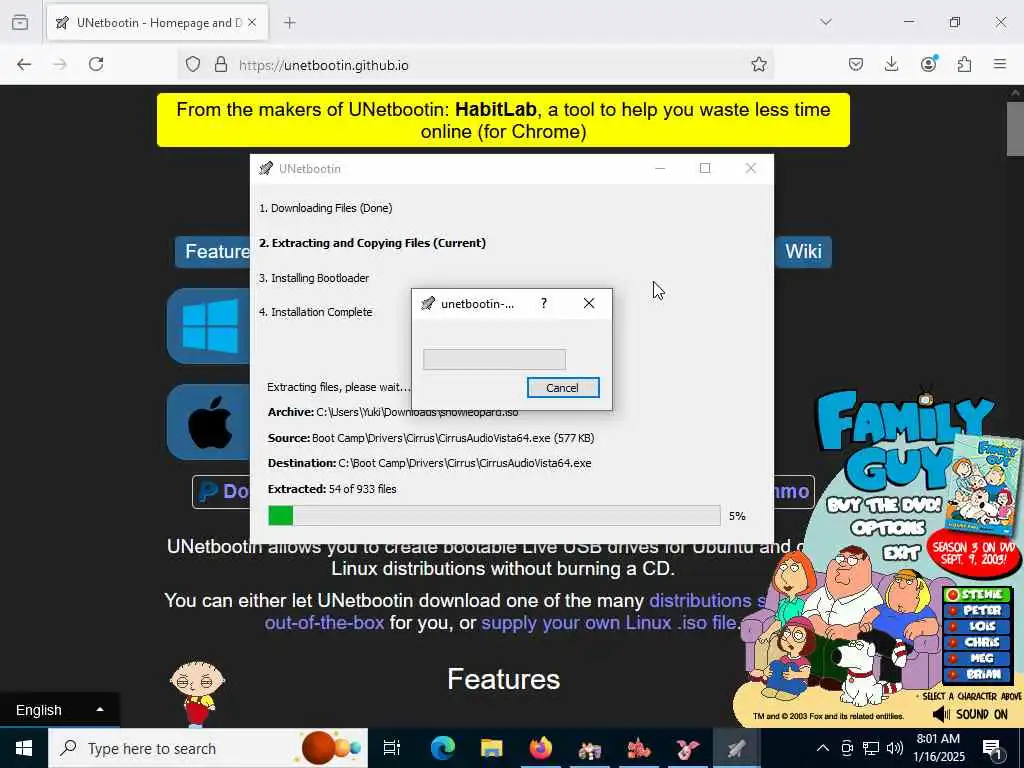Viewport: 1024px width, 768px height.
Task: Select LOIS in the Family Guy character list
Action: point(977,626)
